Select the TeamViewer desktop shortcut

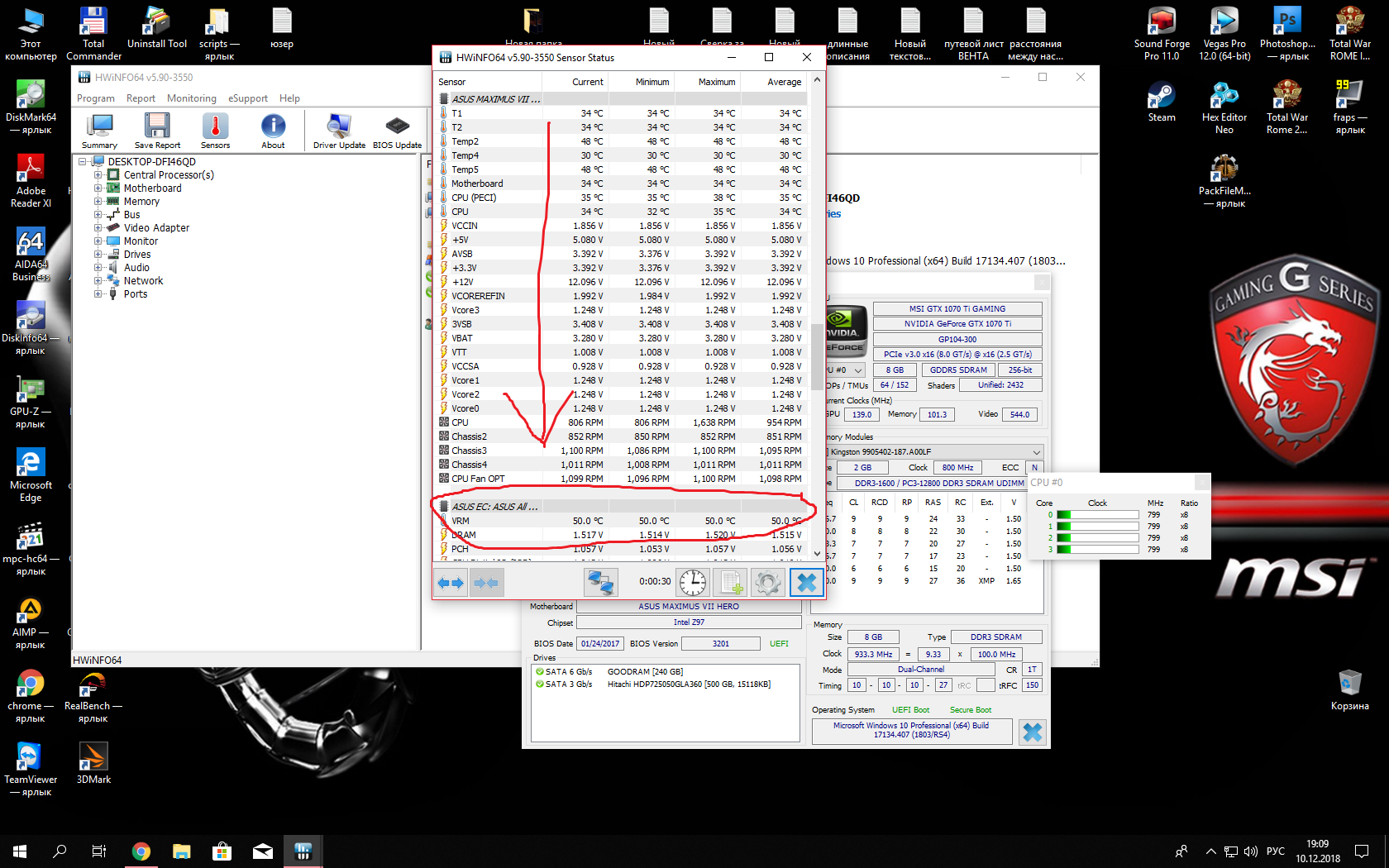[x=31, y=770]
